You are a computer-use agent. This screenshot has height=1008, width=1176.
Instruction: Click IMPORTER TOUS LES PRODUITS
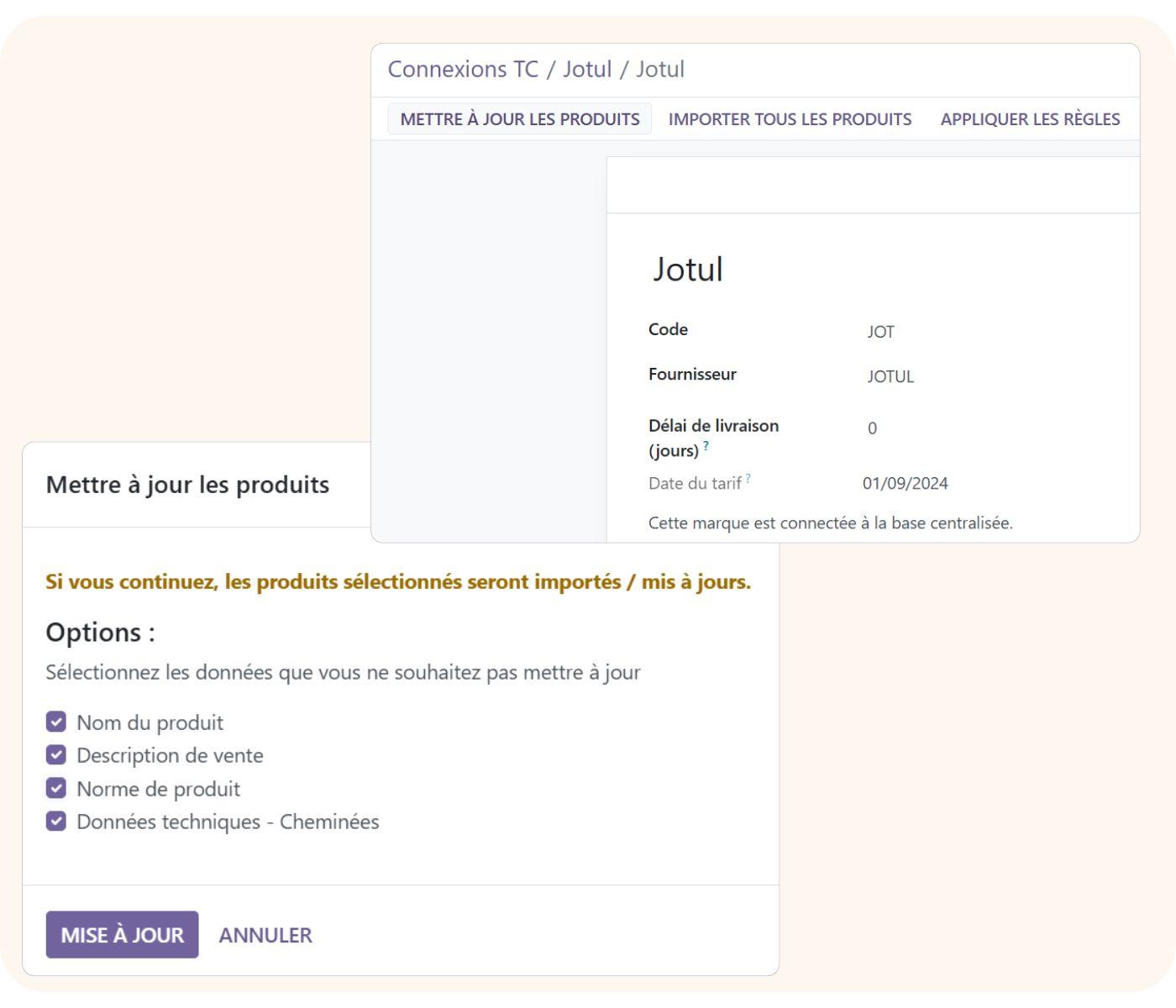790,119
